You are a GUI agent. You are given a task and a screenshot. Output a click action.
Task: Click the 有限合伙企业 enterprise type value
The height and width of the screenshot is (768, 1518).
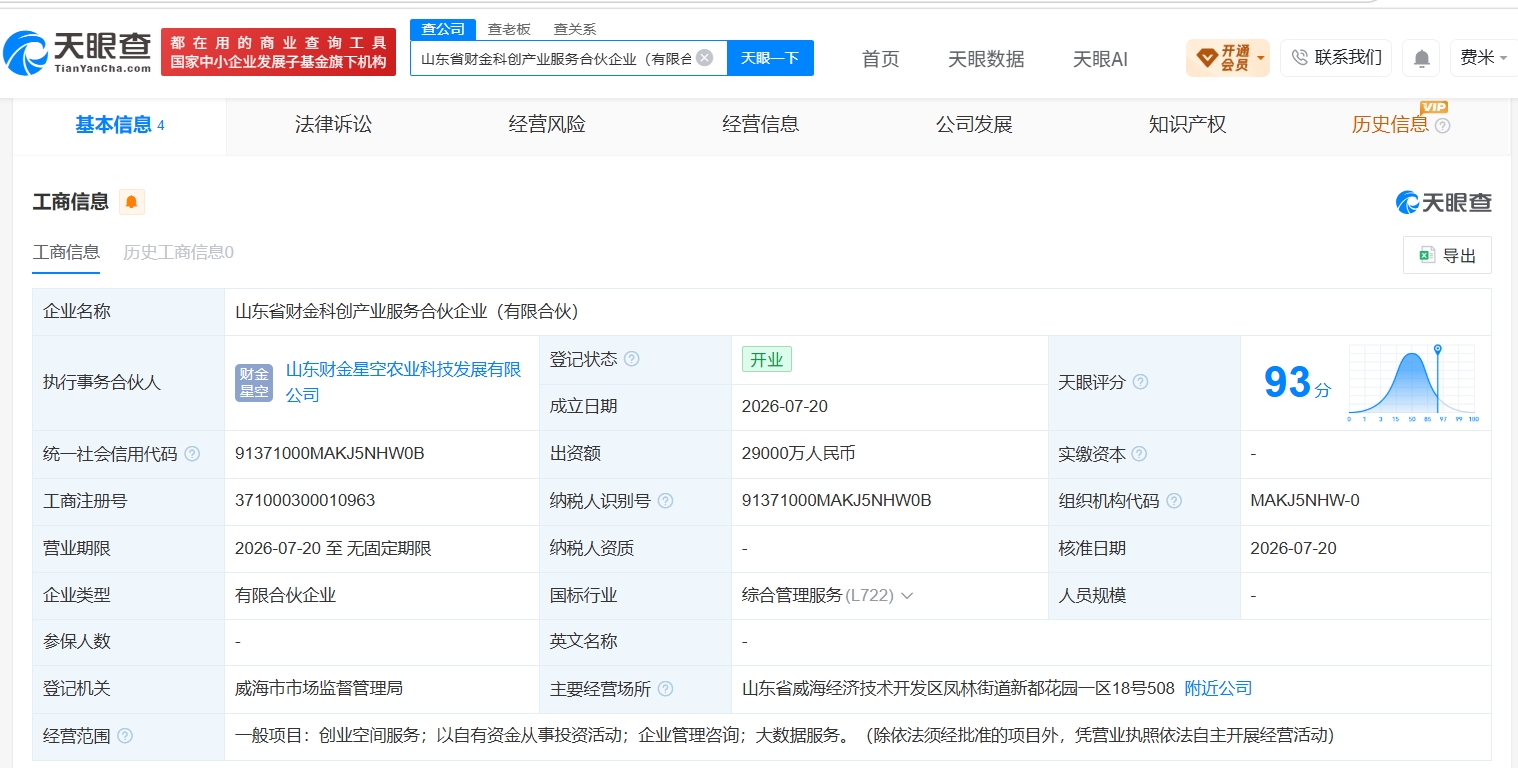pyautogui.click(x=285, y=596)
